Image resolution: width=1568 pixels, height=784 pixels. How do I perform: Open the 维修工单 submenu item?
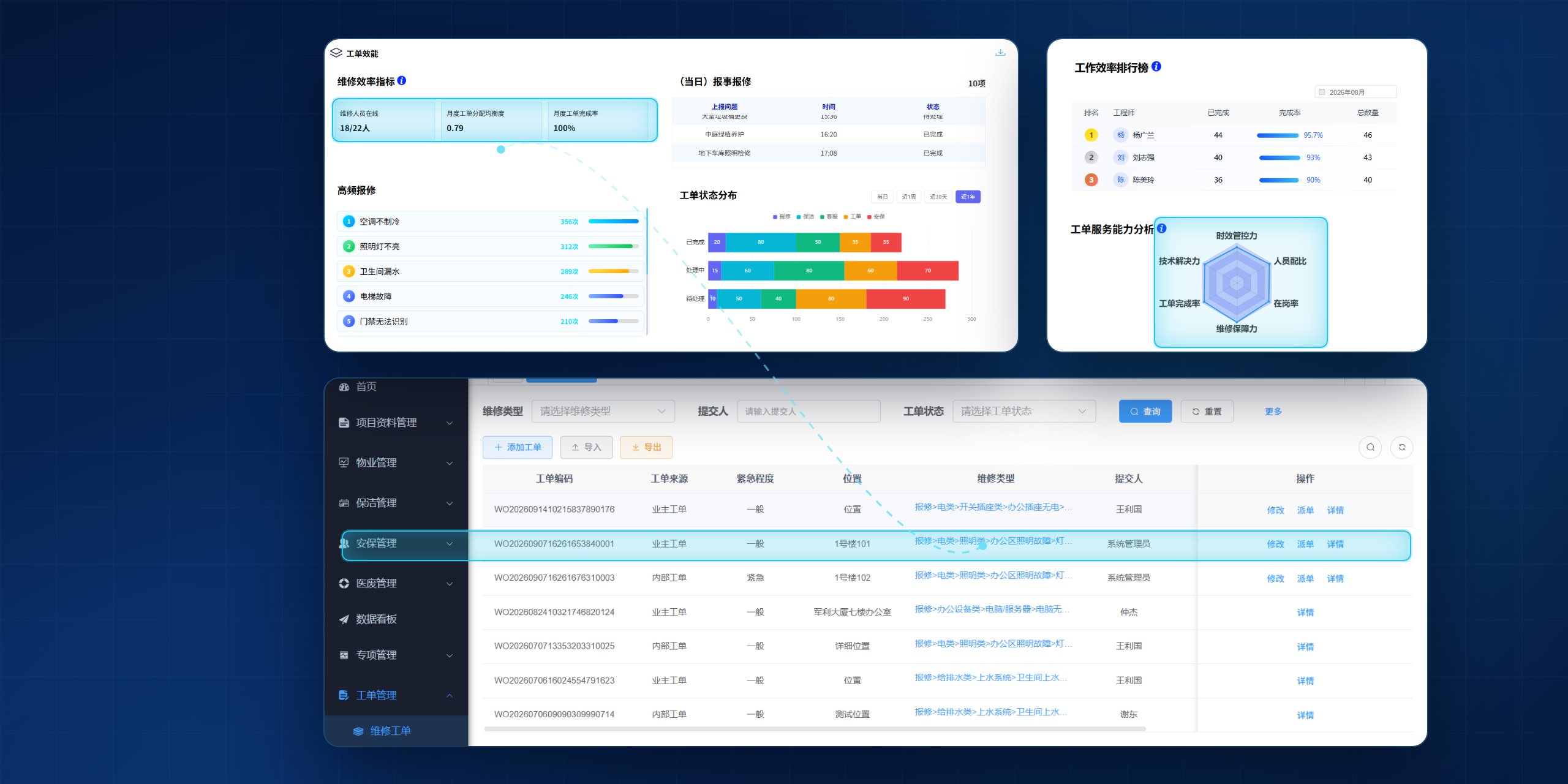(x=396, y=731)
